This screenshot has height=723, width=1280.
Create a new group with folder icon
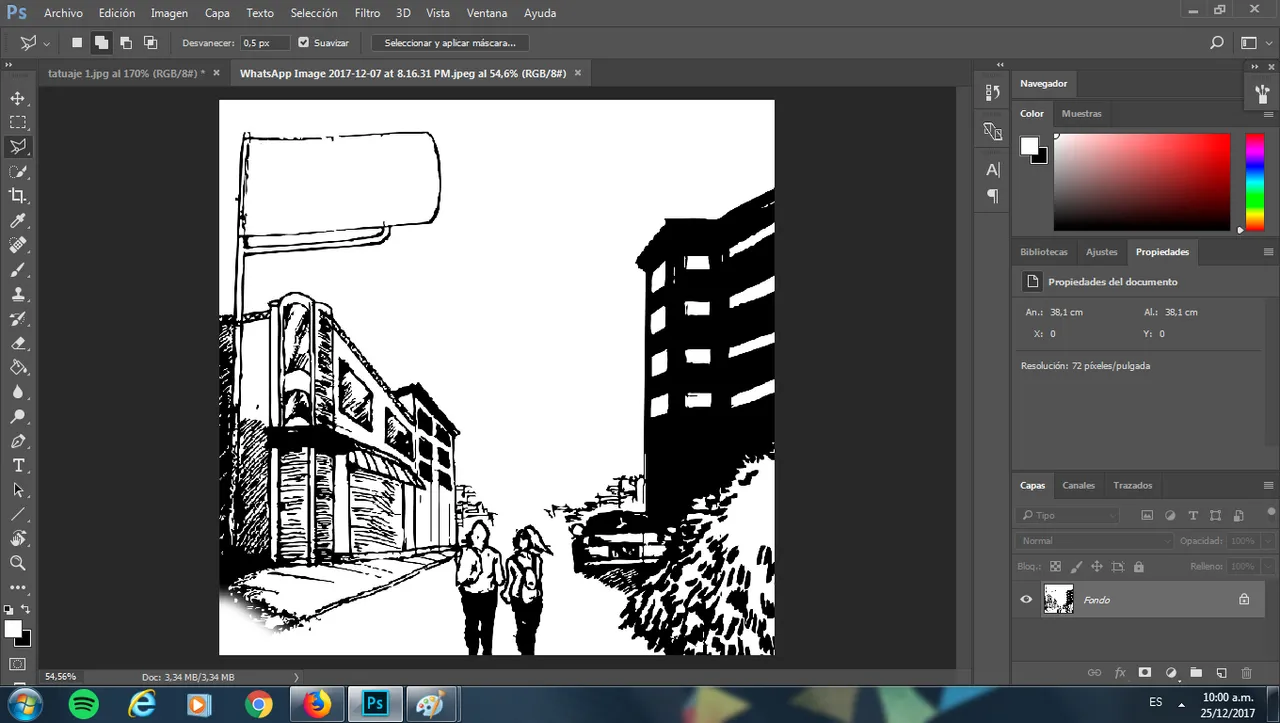tap(1196, 673)
